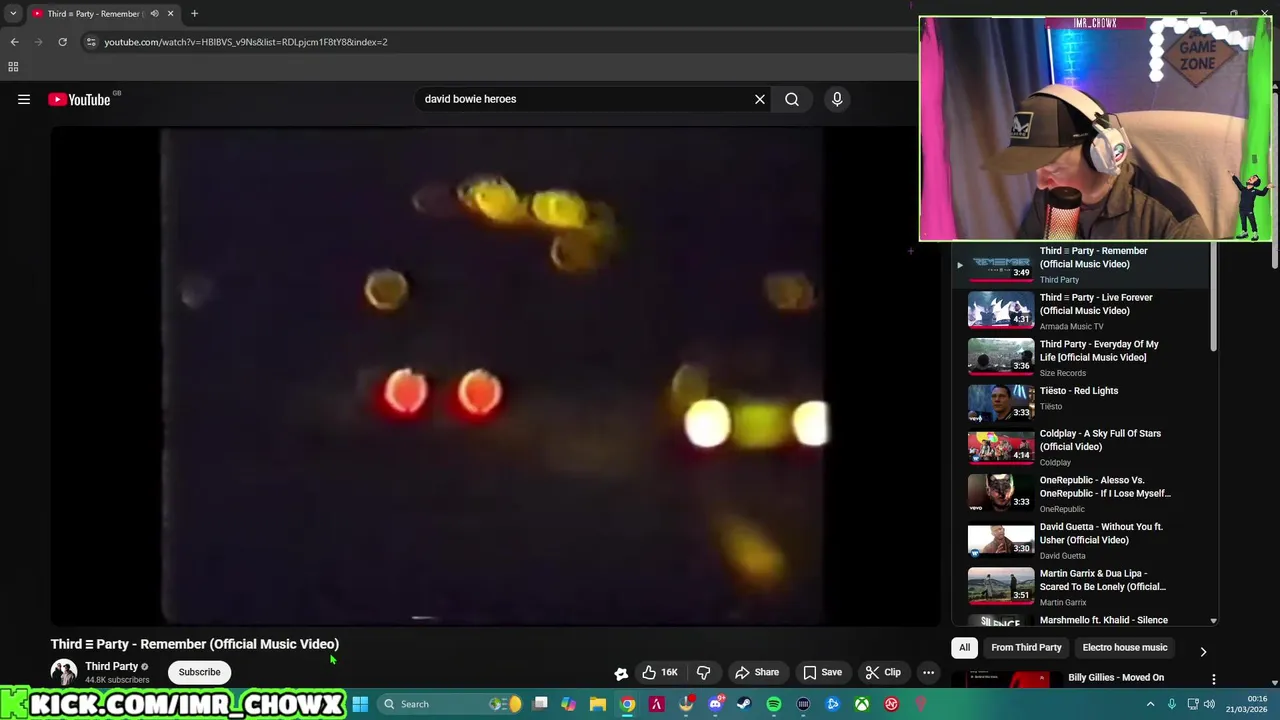1280x720 pixels.
Task: View site information icon in the address bar
Action: (x=90, y=42)
